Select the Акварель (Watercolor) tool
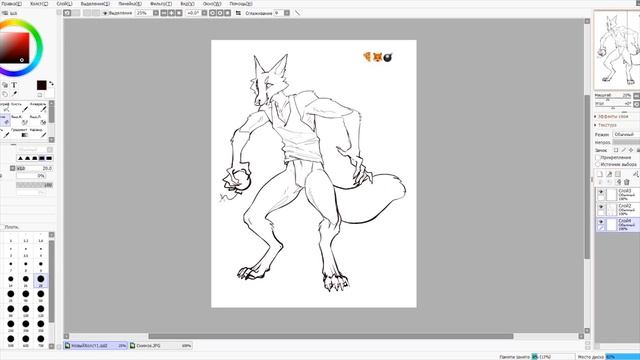The image size is (640, 360). (x=38, y=107)
